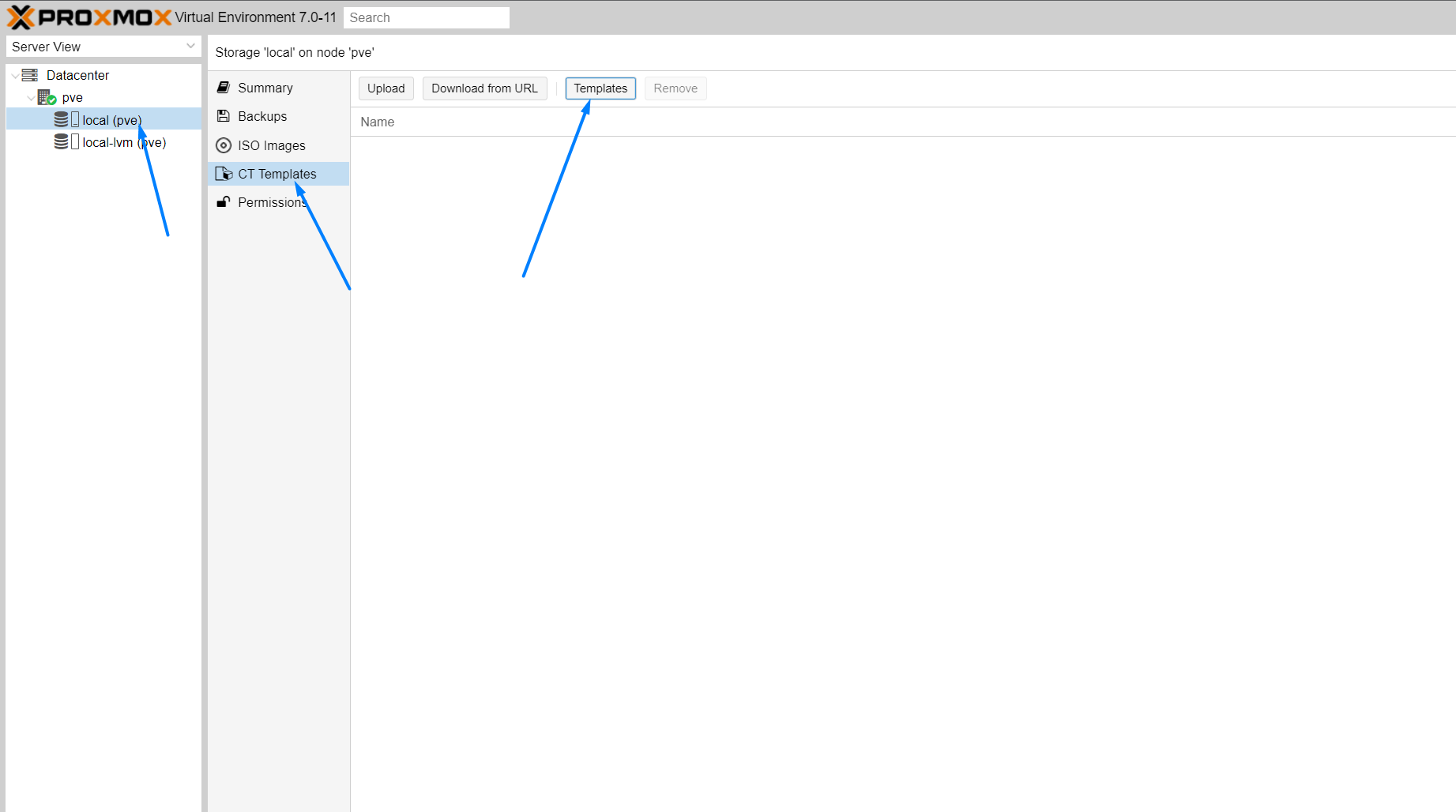Click the Search input field

point(427,17)
